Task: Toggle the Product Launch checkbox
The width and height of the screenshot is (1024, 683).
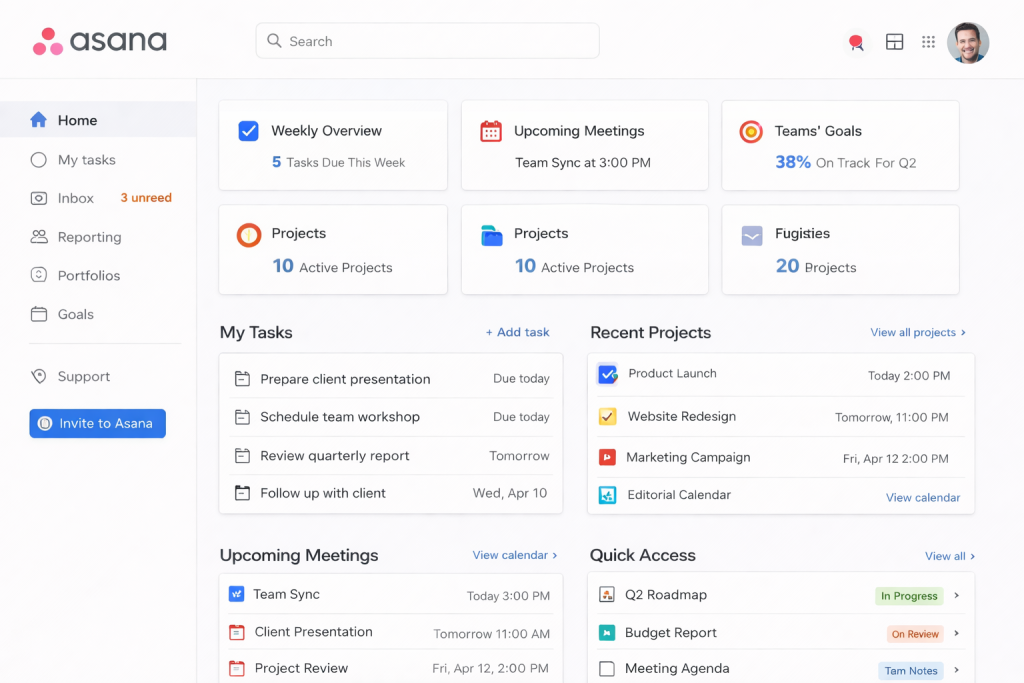Action: [x=607, y=374]
